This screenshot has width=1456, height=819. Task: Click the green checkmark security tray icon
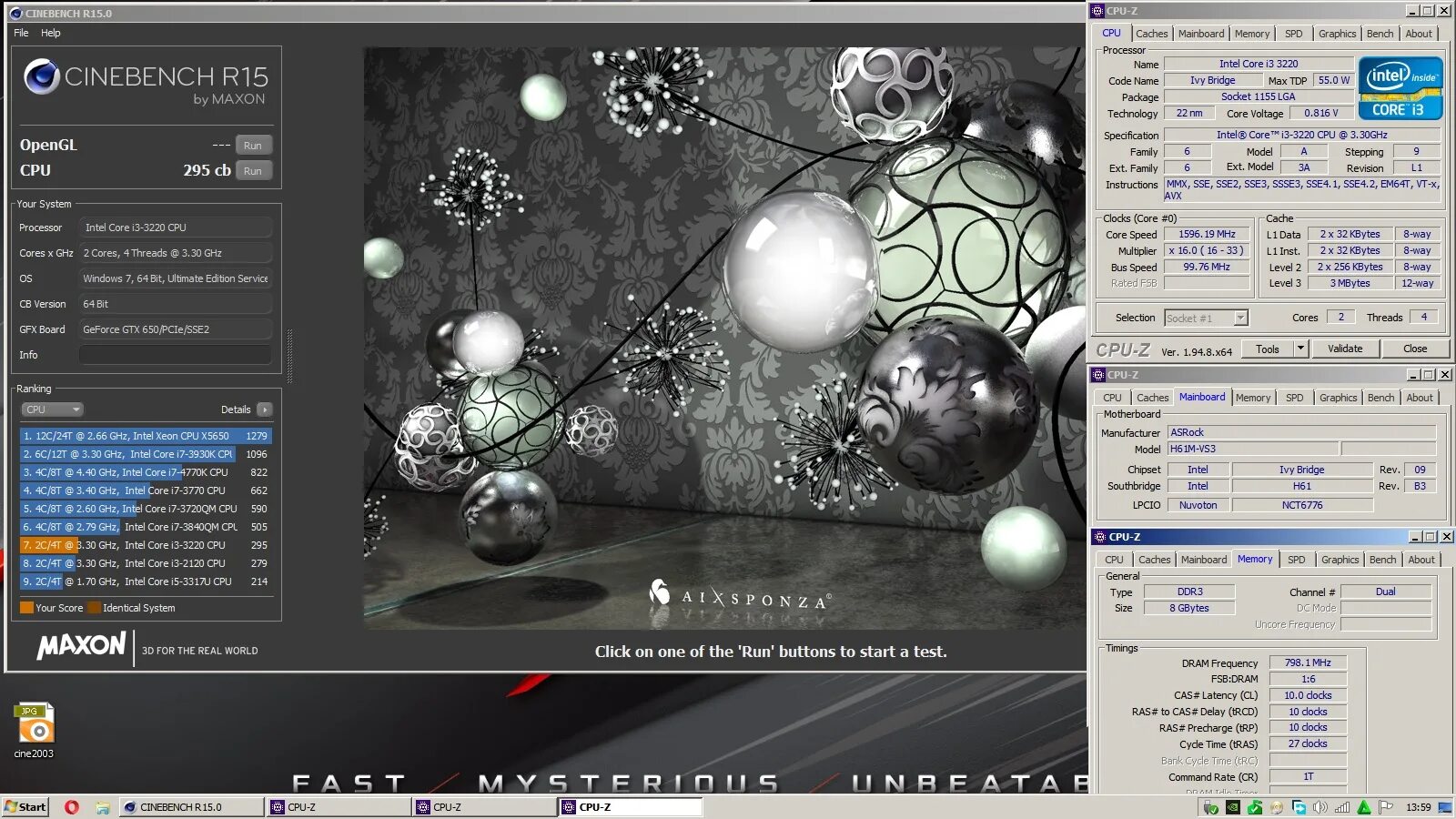coord(1255,807)
